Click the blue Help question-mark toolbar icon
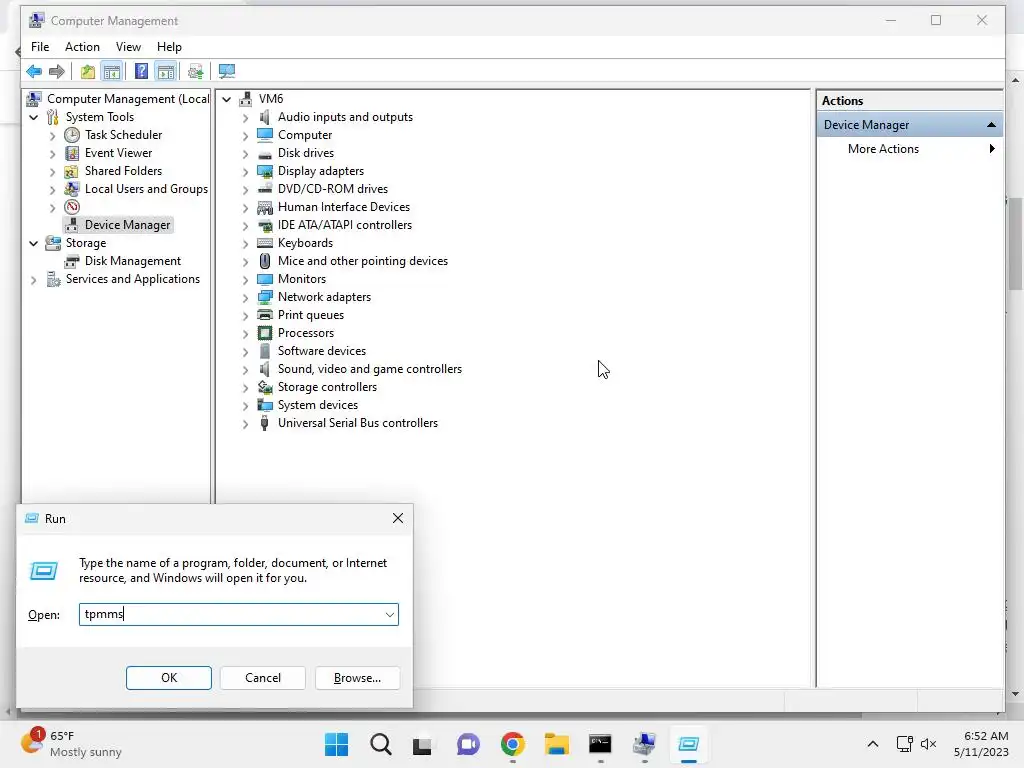The height and width of the screenshot is (768, 1024). pyautogui.click(x=141, y=71)
